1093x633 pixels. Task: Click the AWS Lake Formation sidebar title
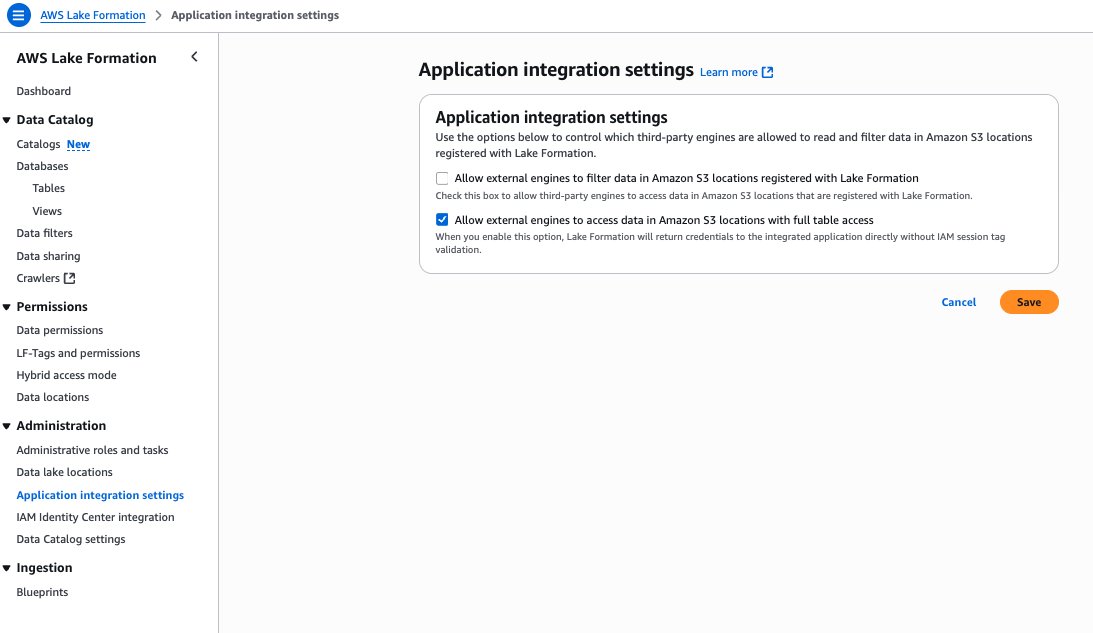(x=86, y=58)
